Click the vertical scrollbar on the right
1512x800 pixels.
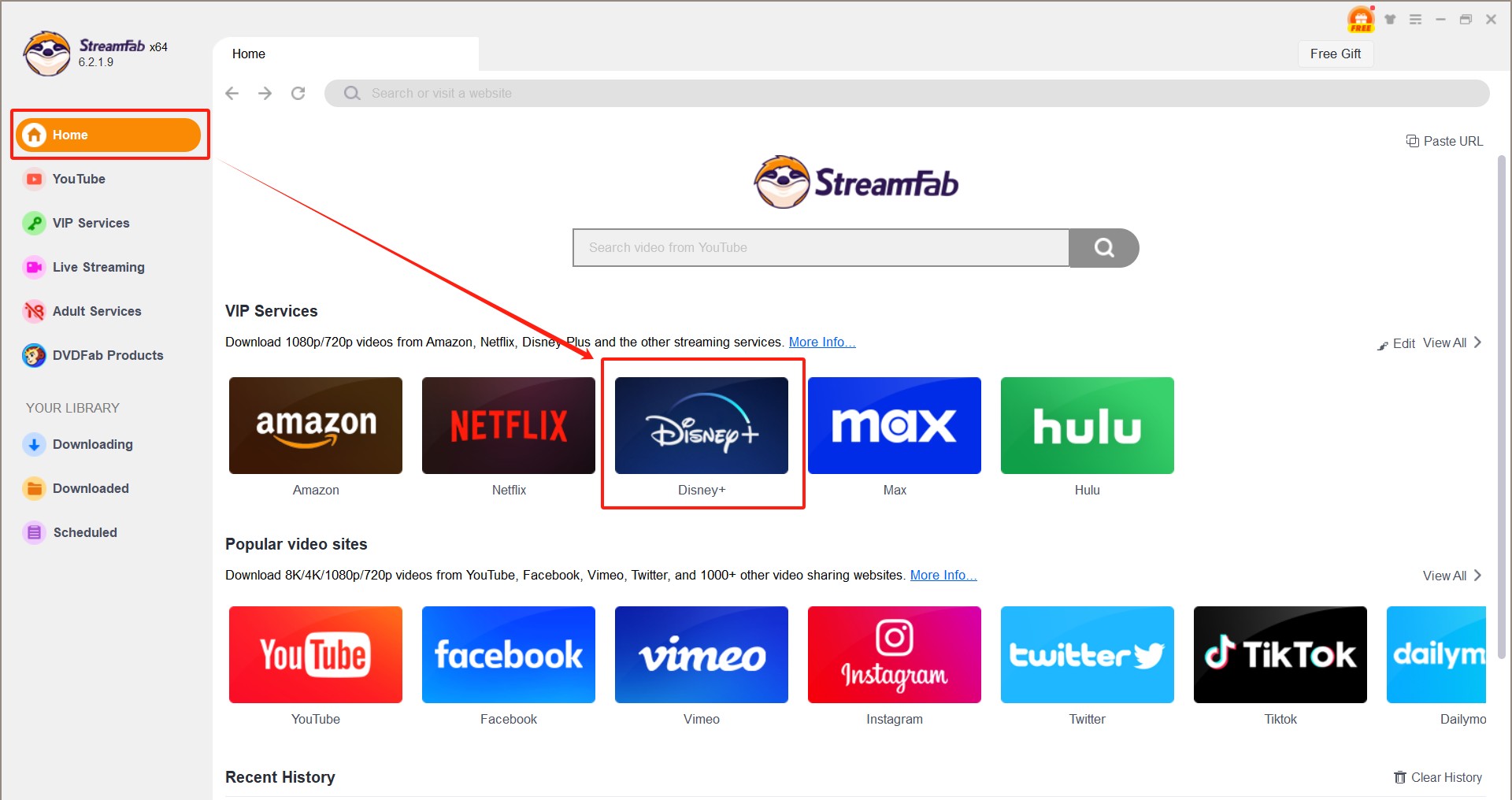[x=1502, y=406]
